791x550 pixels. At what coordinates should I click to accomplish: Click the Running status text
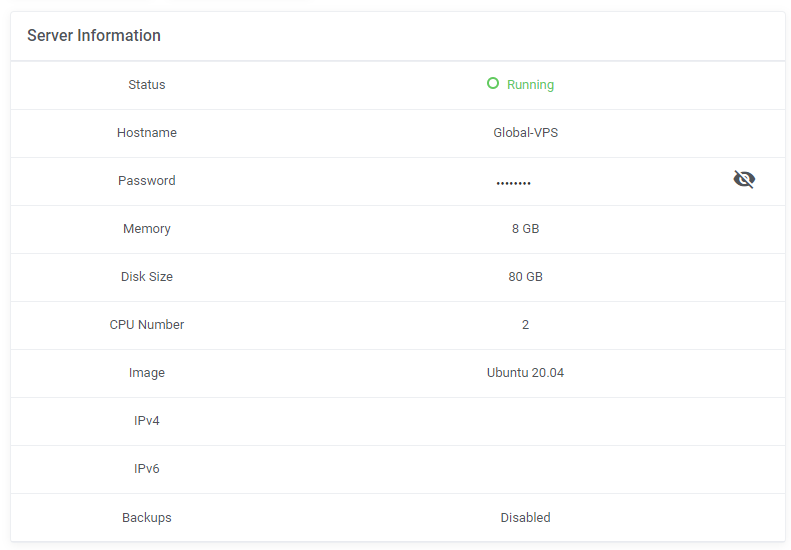(530, 85)
